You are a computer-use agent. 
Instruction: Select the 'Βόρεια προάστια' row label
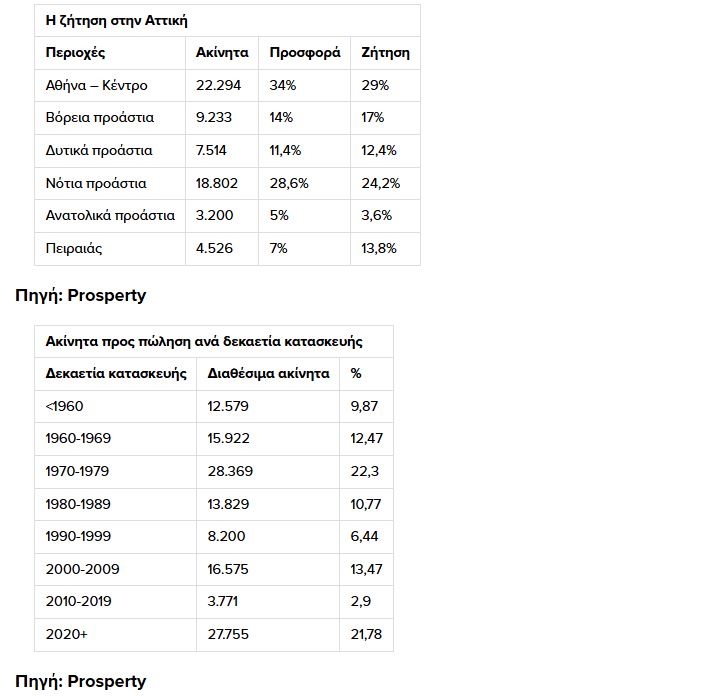point(100,117)
